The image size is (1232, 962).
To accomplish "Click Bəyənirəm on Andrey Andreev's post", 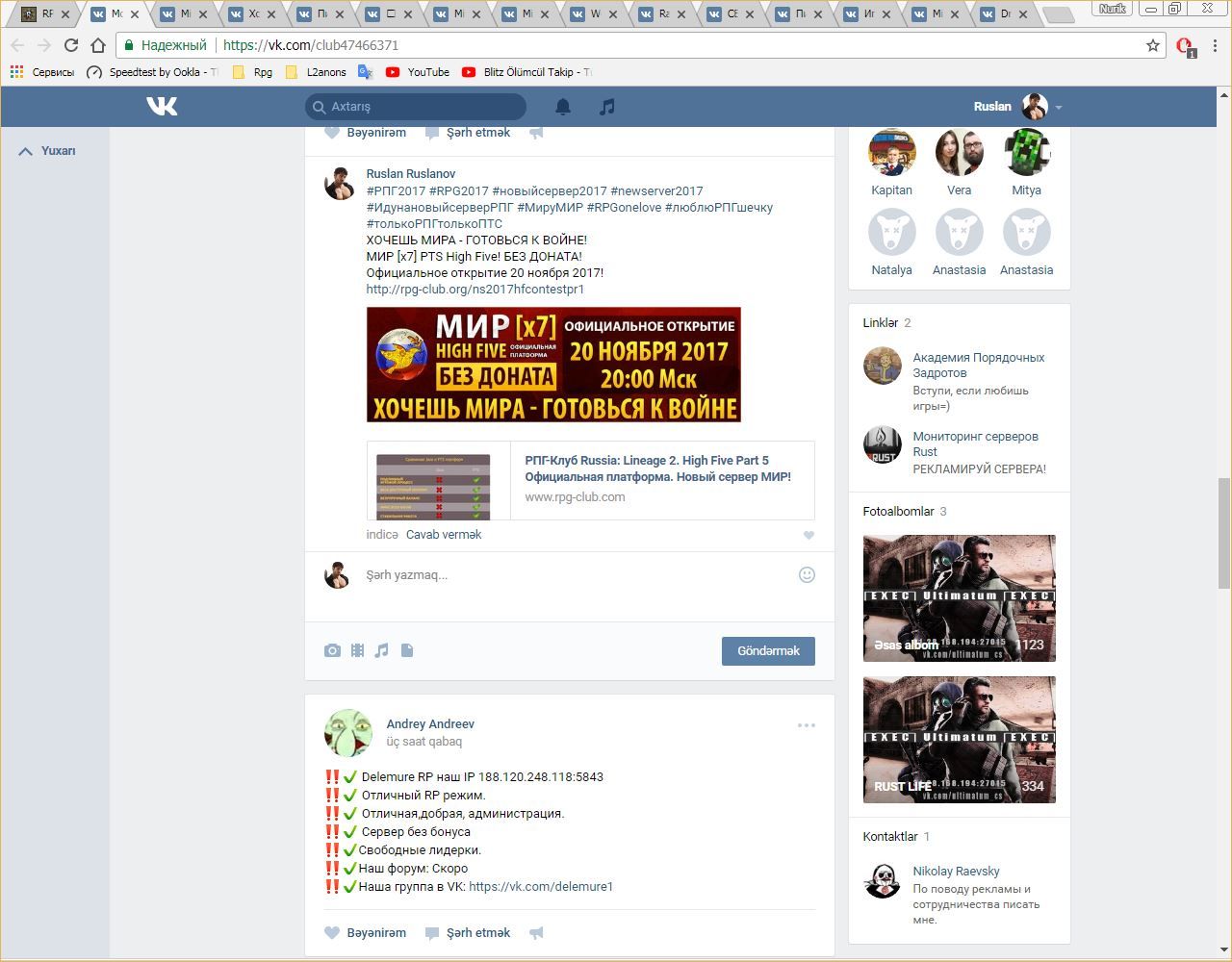I will (365, 932).
